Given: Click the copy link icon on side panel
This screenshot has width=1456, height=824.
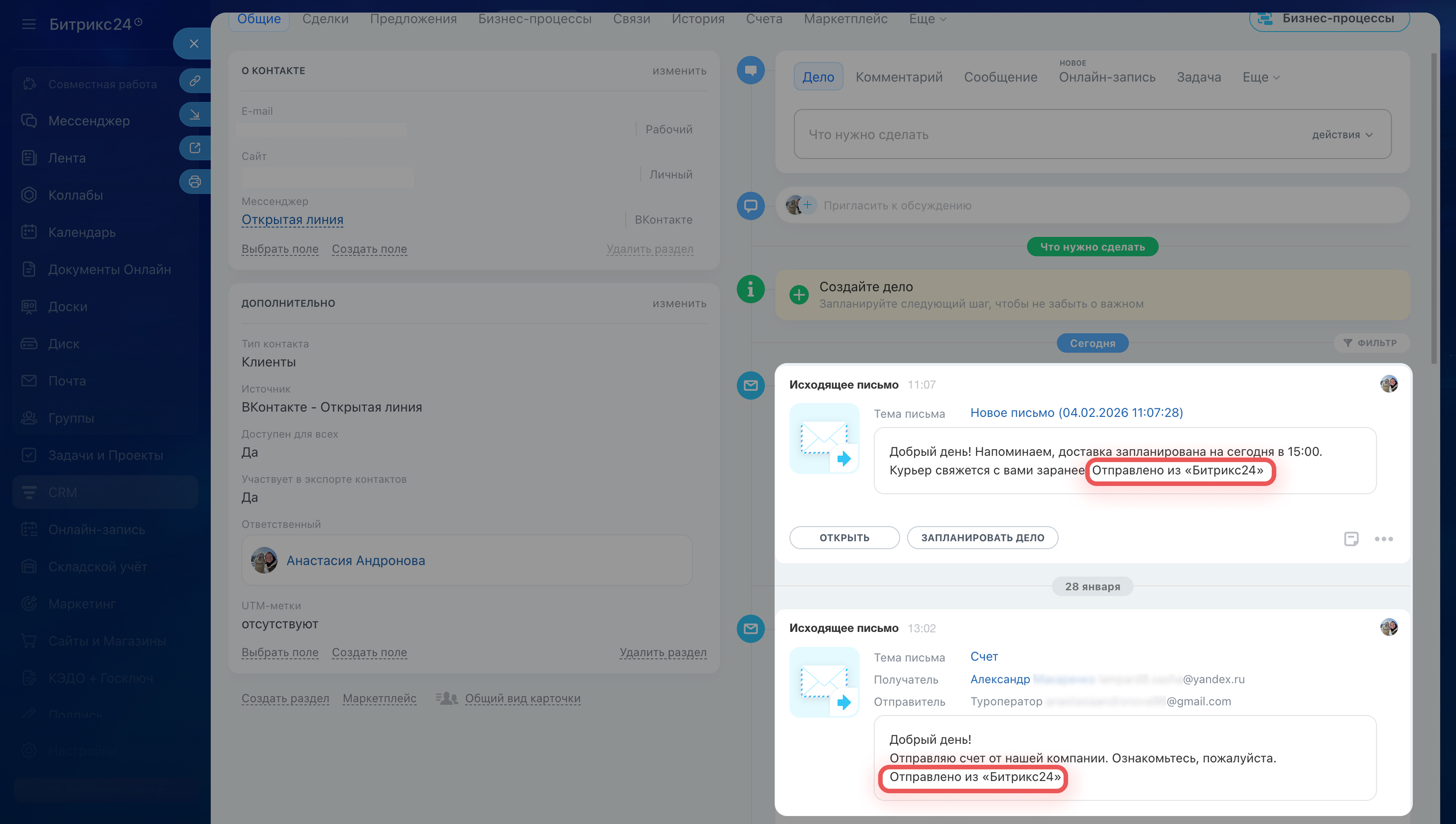Looking at the screenshot, I should (x=195, y=81).
